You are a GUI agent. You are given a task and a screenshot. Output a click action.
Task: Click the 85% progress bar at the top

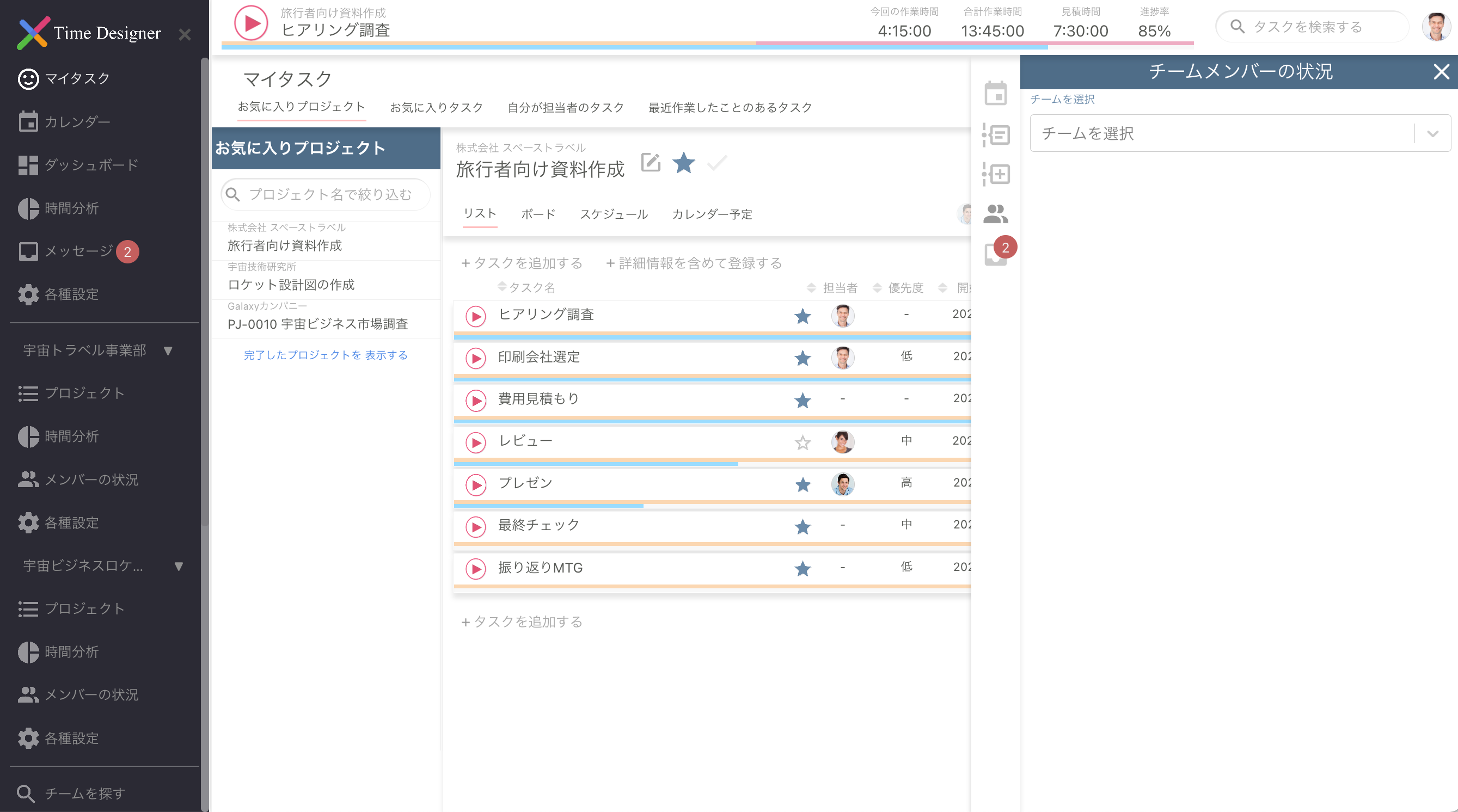1154,31
